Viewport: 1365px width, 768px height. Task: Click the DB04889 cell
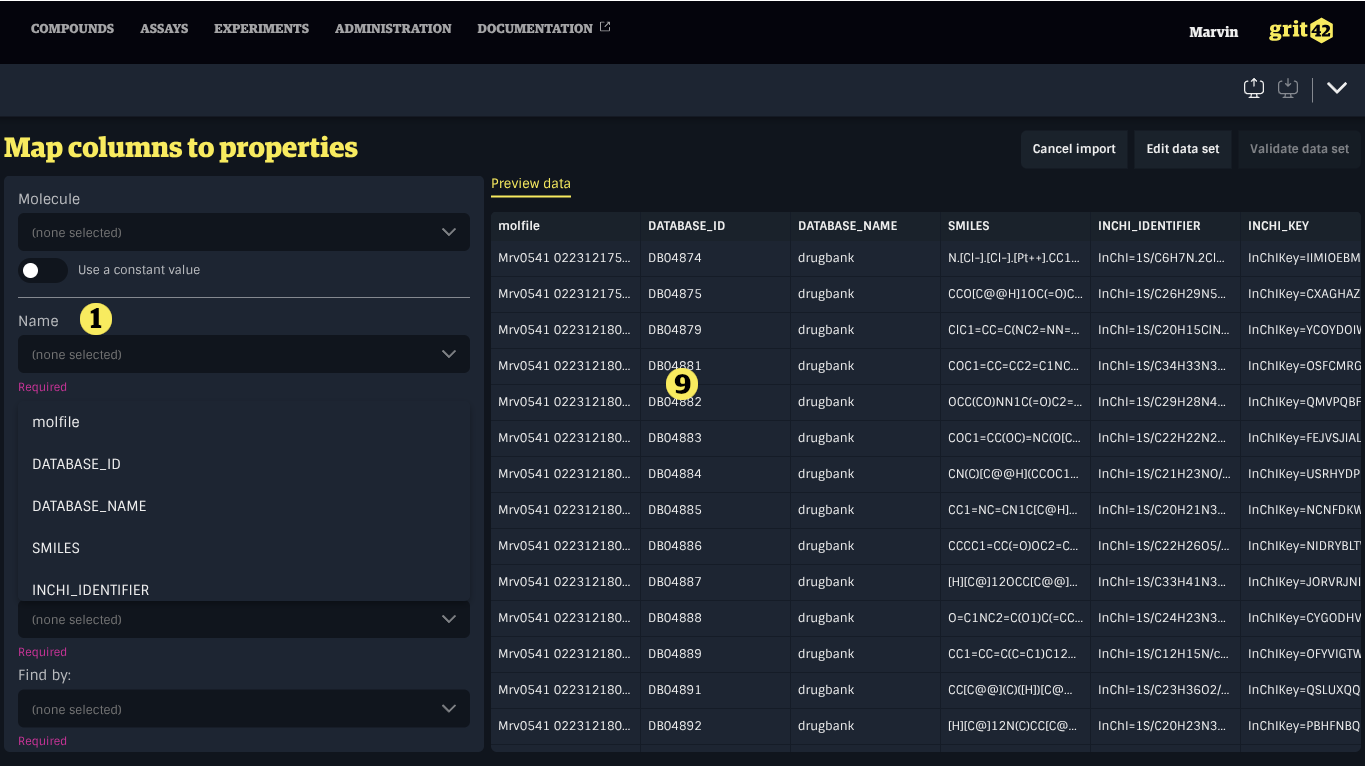pyautogui.click(x=715, y=654)
